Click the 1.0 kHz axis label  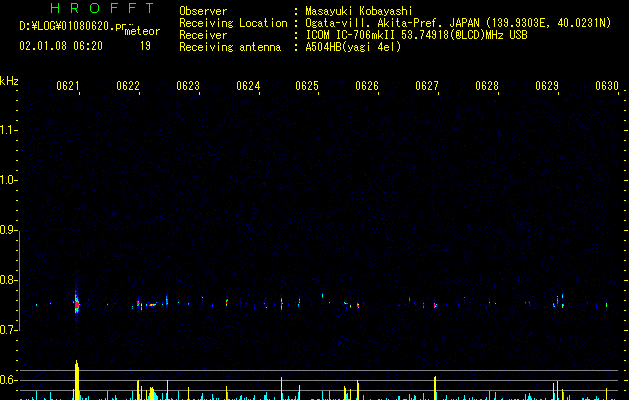(x=8, y=180)
